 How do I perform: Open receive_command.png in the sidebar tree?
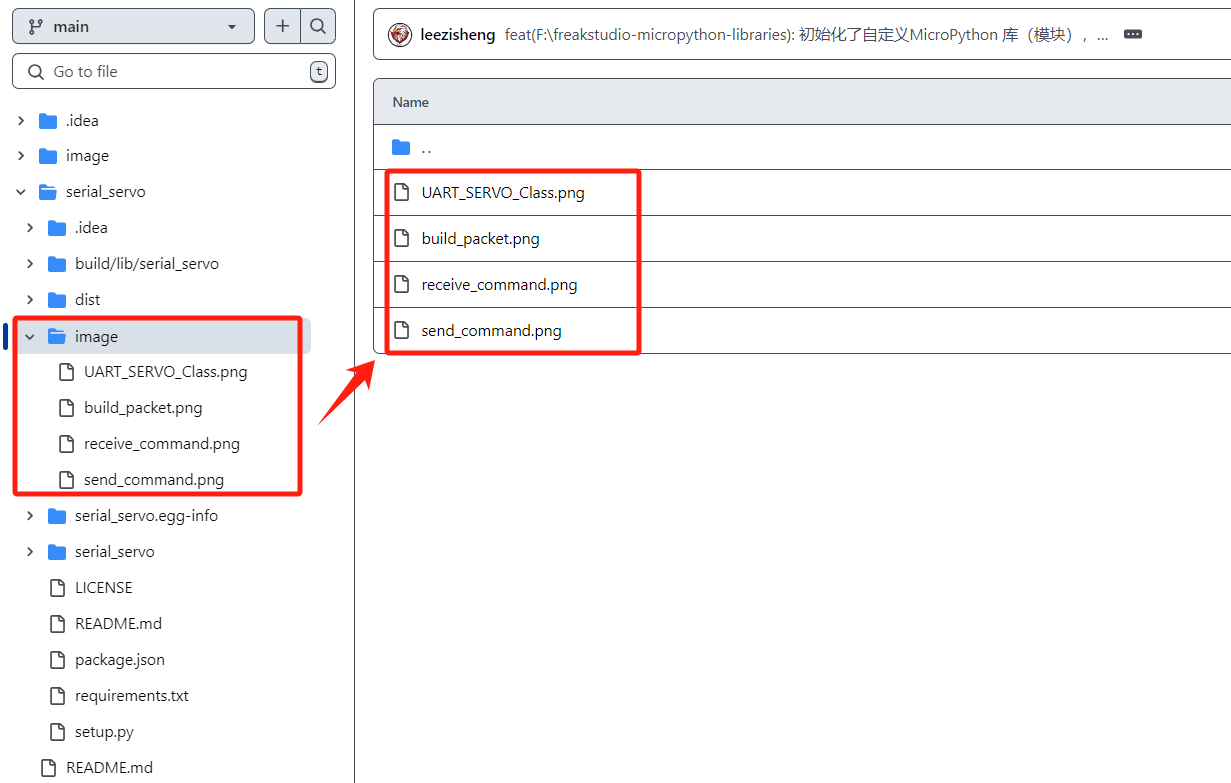coord(162,444)
